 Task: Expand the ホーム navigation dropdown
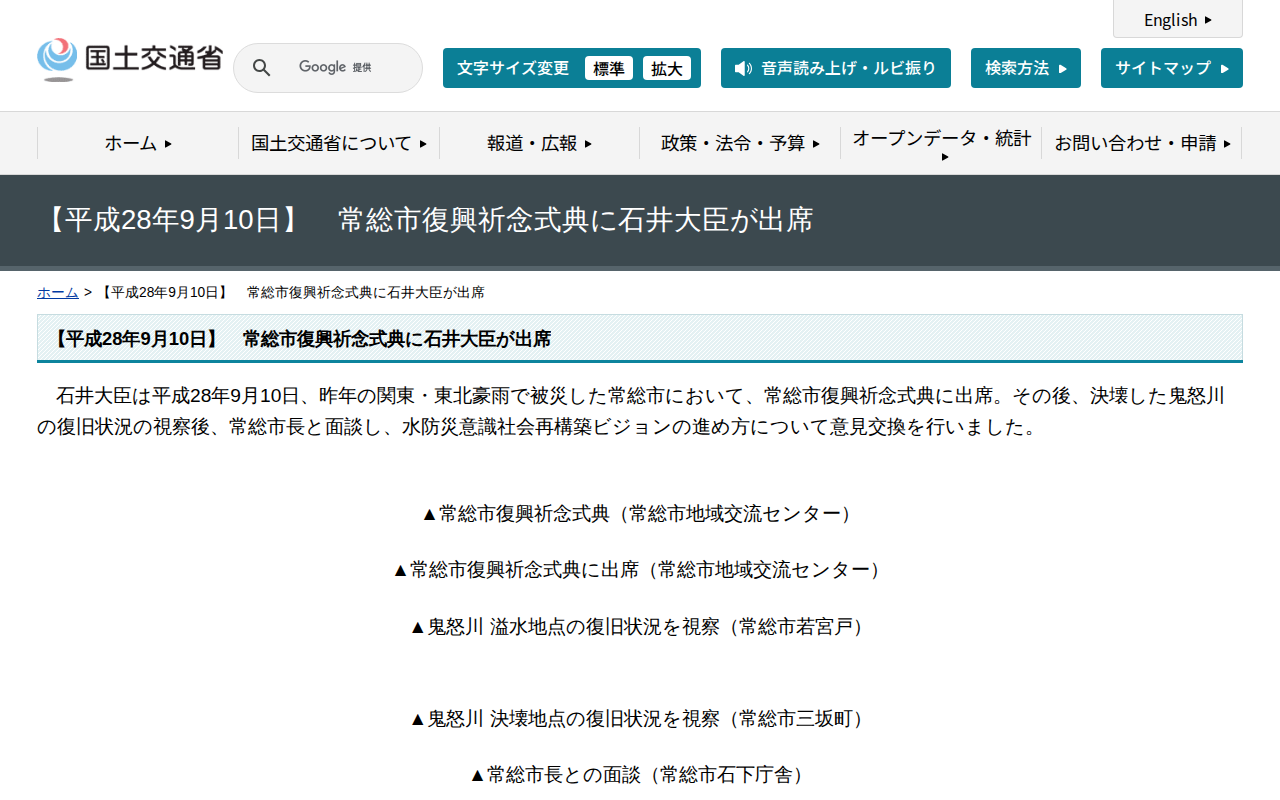(137, 143)
